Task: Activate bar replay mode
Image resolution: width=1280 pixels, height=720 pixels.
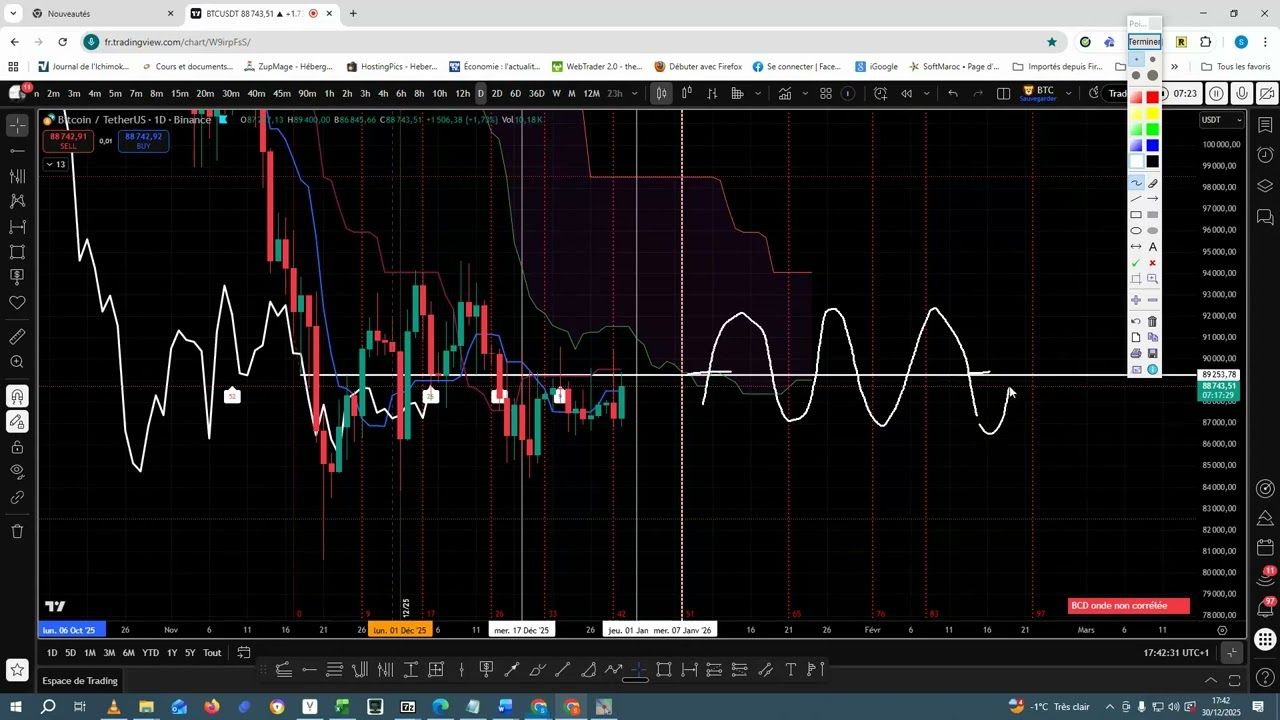Action: coord(906,93)
